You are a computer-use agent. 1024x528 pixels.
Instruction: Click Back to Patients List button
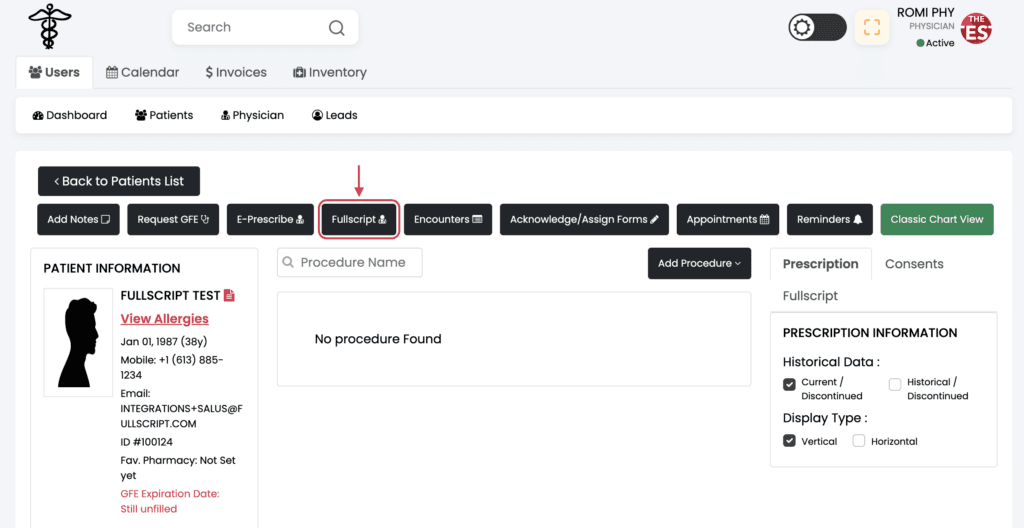119,181
